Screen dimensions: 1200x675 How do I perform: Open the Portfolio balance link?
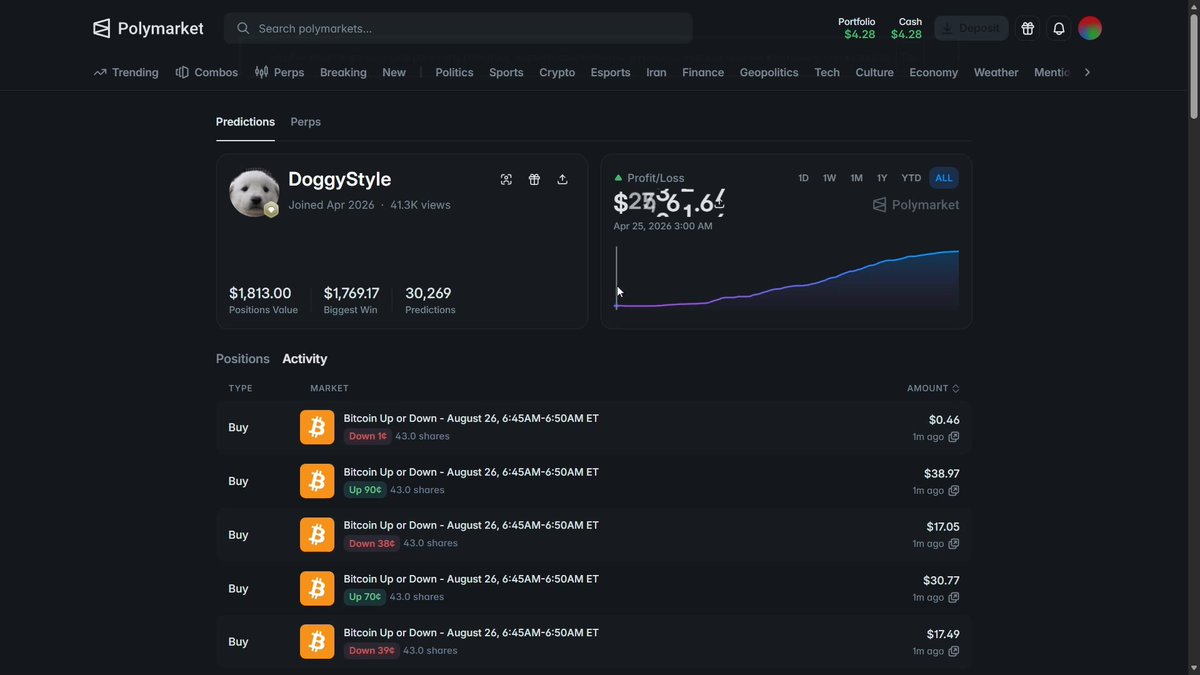(x=857, y=28)
